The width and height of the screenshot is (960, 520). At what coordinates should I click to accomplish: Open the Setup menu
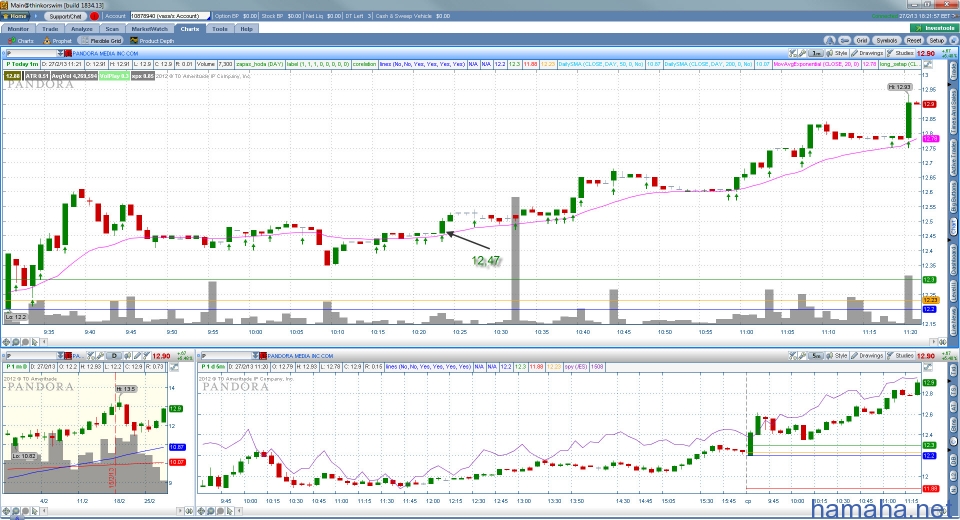point(937,40)
